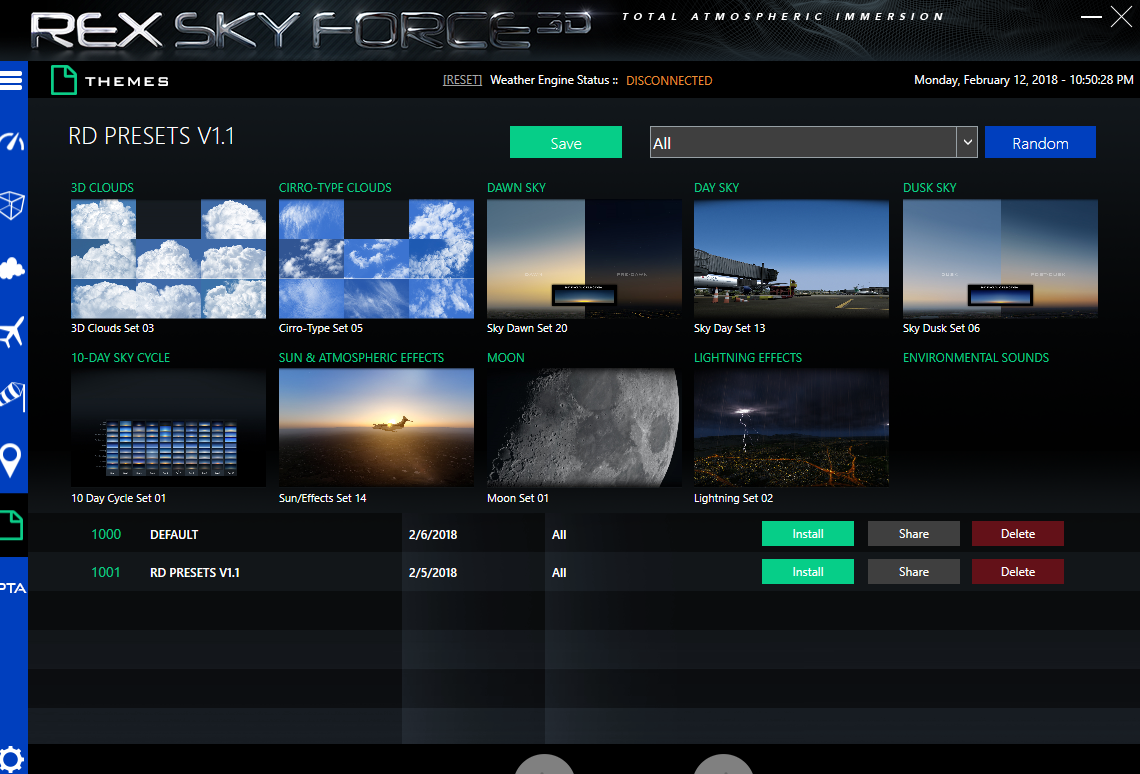The height and width of the screenshot is (774, 1140).
Task: Click the MOON heading
Action: [x=505, y=358]
